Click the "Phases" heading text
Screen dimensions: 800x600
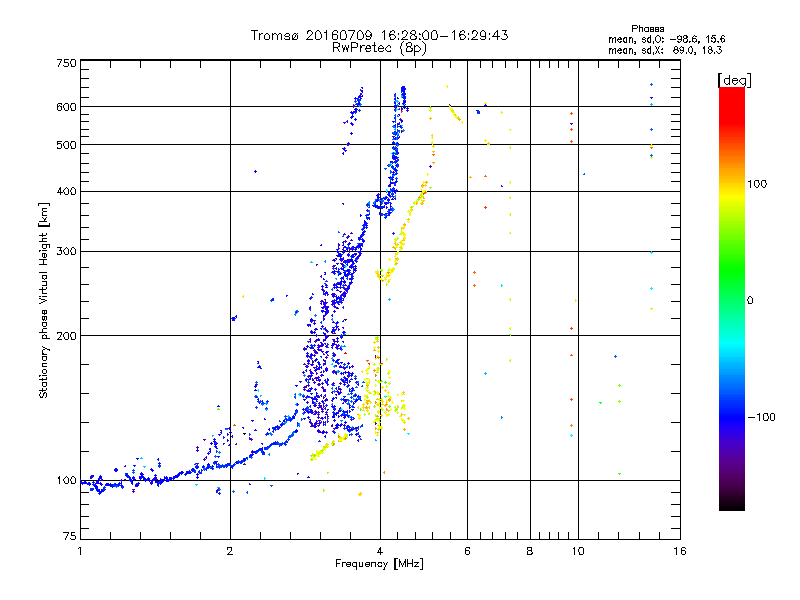click(647, 29)
